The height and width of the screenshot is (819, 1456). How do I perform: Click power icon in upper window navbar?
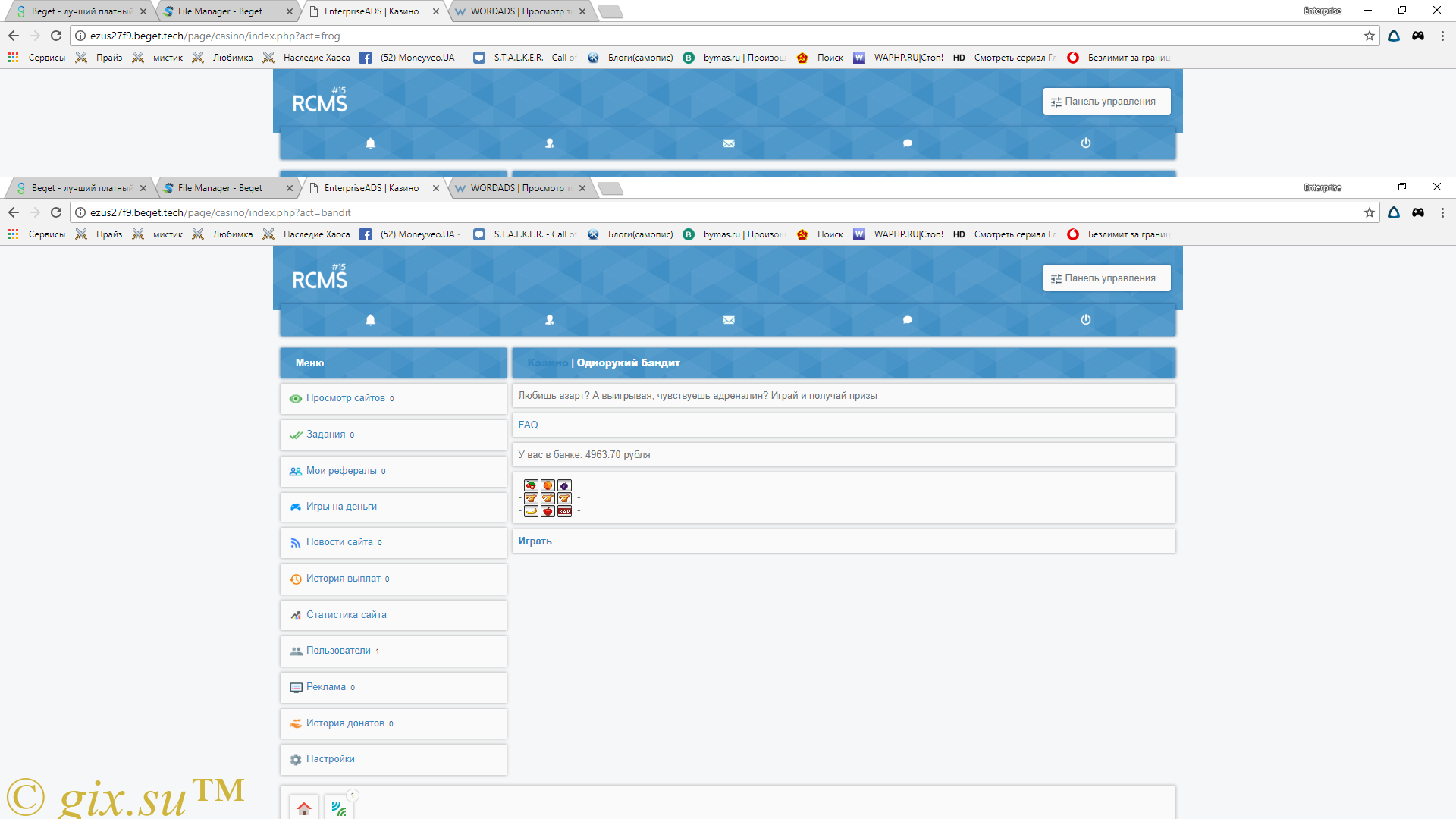pyautogui.click(x=1086, y=143)
